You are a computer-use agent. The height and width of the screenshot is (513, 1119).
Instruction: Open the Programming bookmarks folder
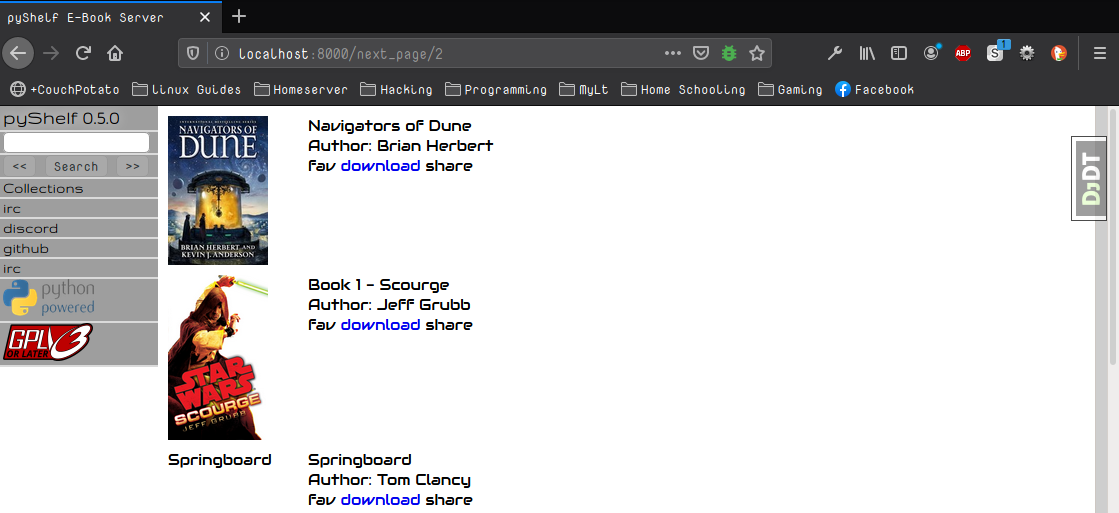click(496, 89)
